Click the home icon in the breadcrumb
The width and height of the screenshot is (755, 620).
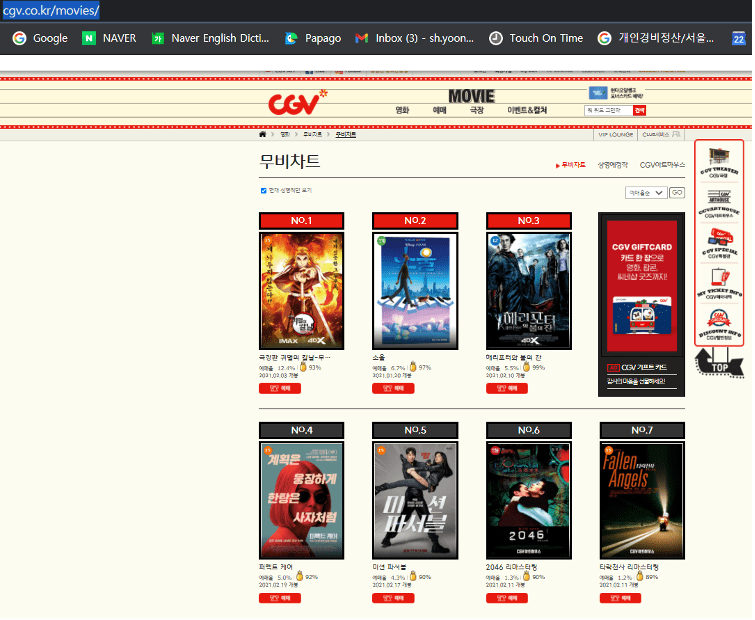[x=262, y=134]
